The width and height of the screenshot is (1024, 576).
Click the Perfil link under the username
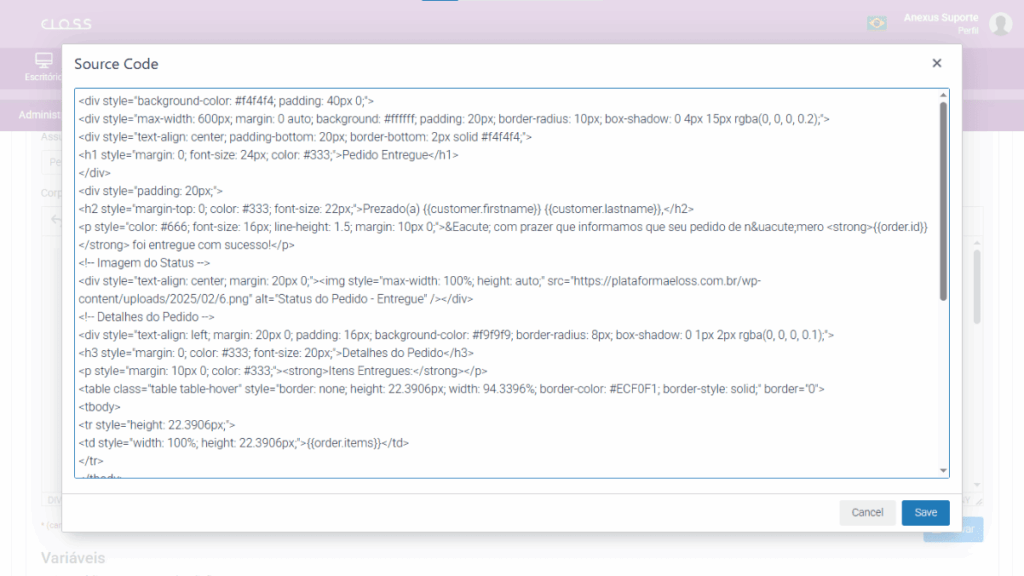[x=967, y=31]
